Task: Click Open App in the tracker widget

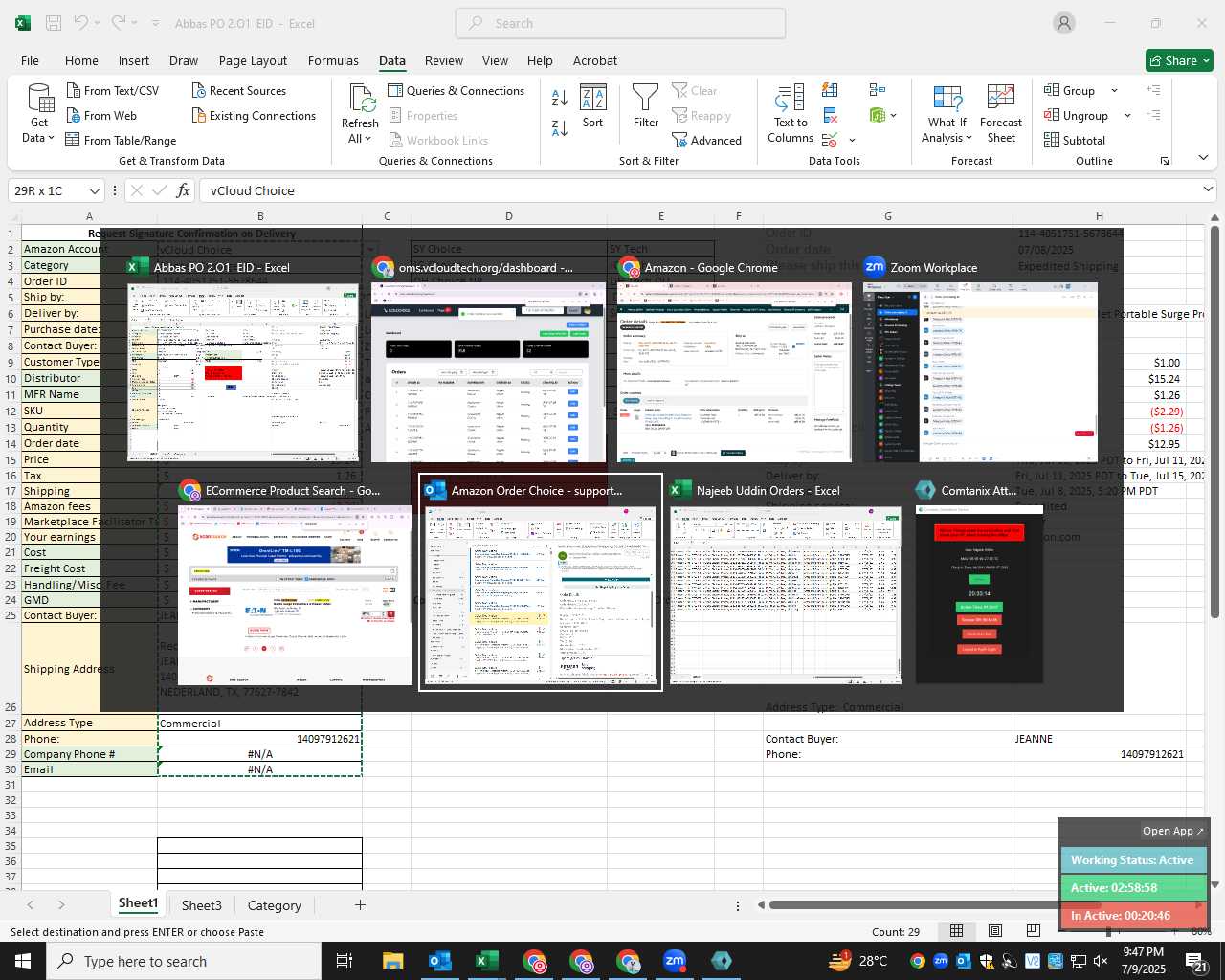Action: click(1173, 831)
